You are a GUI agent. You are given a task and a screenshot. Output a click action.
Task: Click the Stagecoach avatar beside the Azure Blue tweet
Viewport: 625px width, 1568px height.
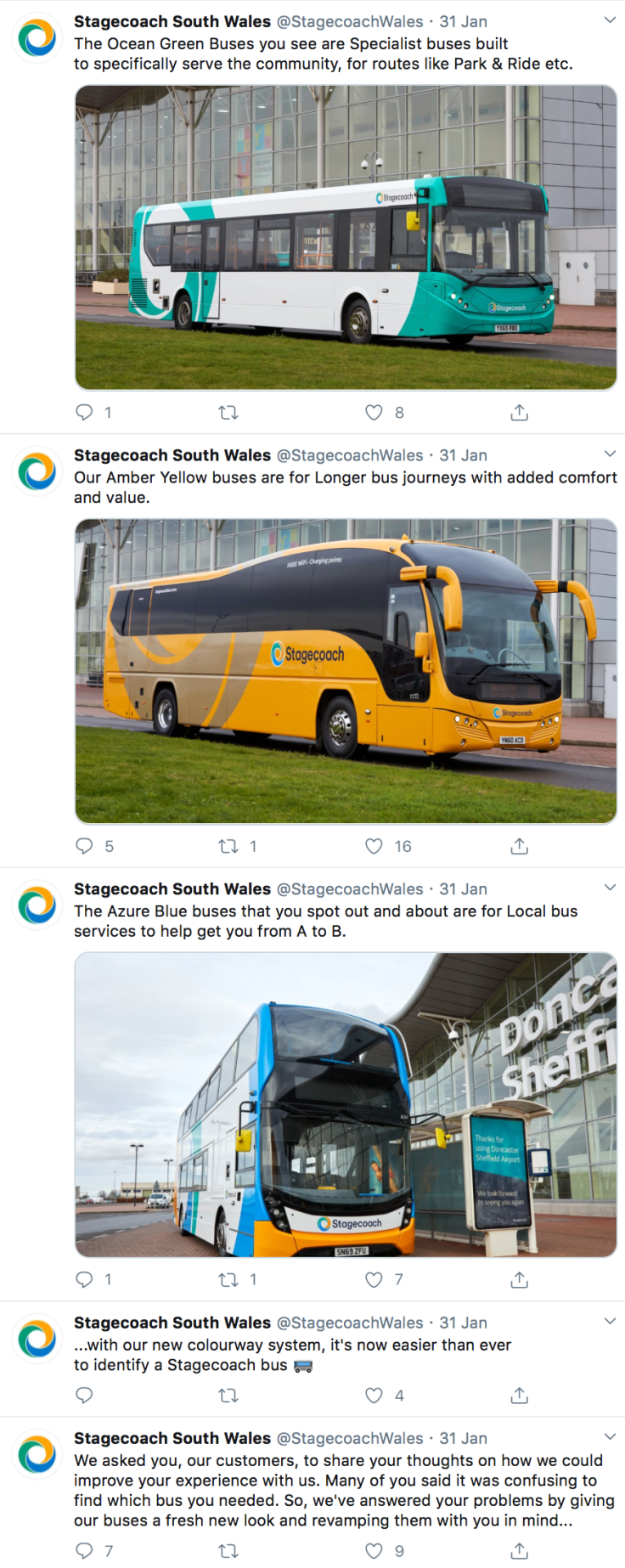(37, 905)
